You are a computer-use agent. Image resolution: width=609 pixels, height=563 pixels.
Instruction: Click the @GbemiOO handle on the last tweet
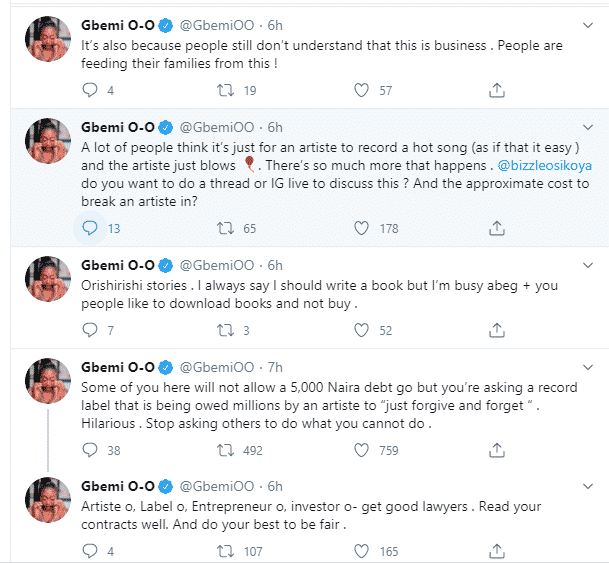[219, 486]
